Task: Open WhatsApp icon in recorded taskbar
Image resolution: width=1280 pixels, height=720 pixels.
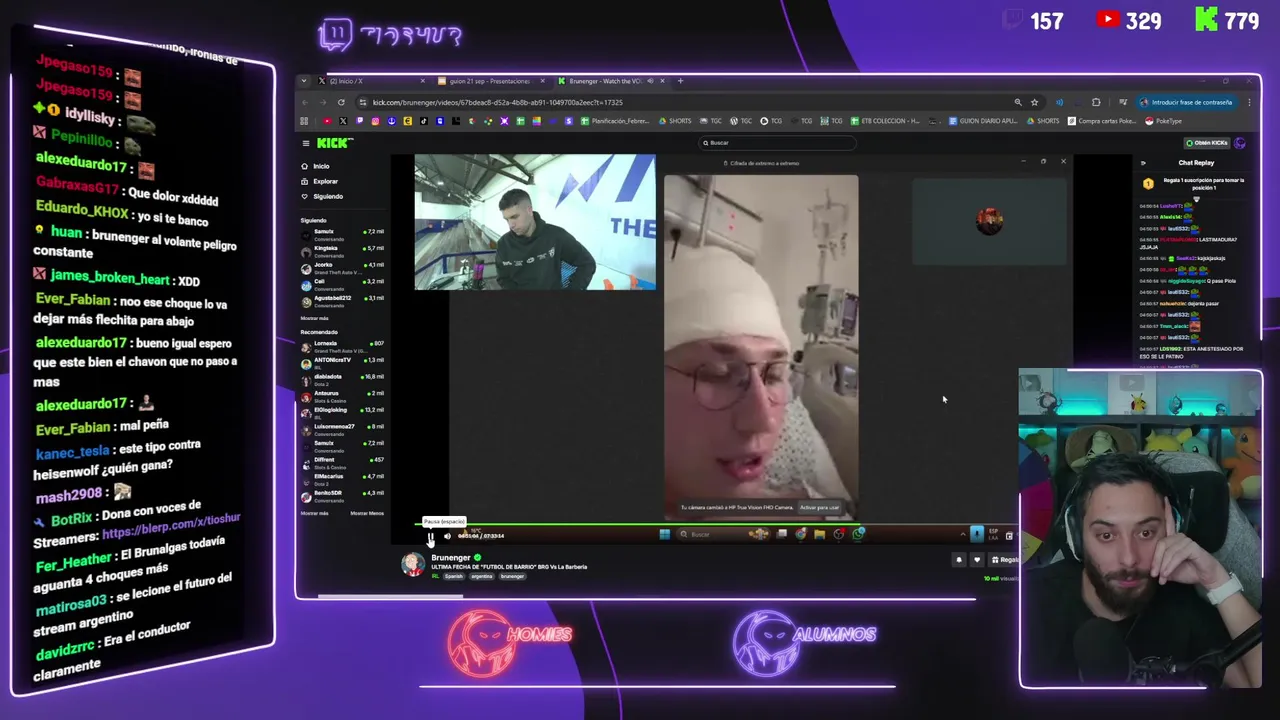Action: click(857, 534)
